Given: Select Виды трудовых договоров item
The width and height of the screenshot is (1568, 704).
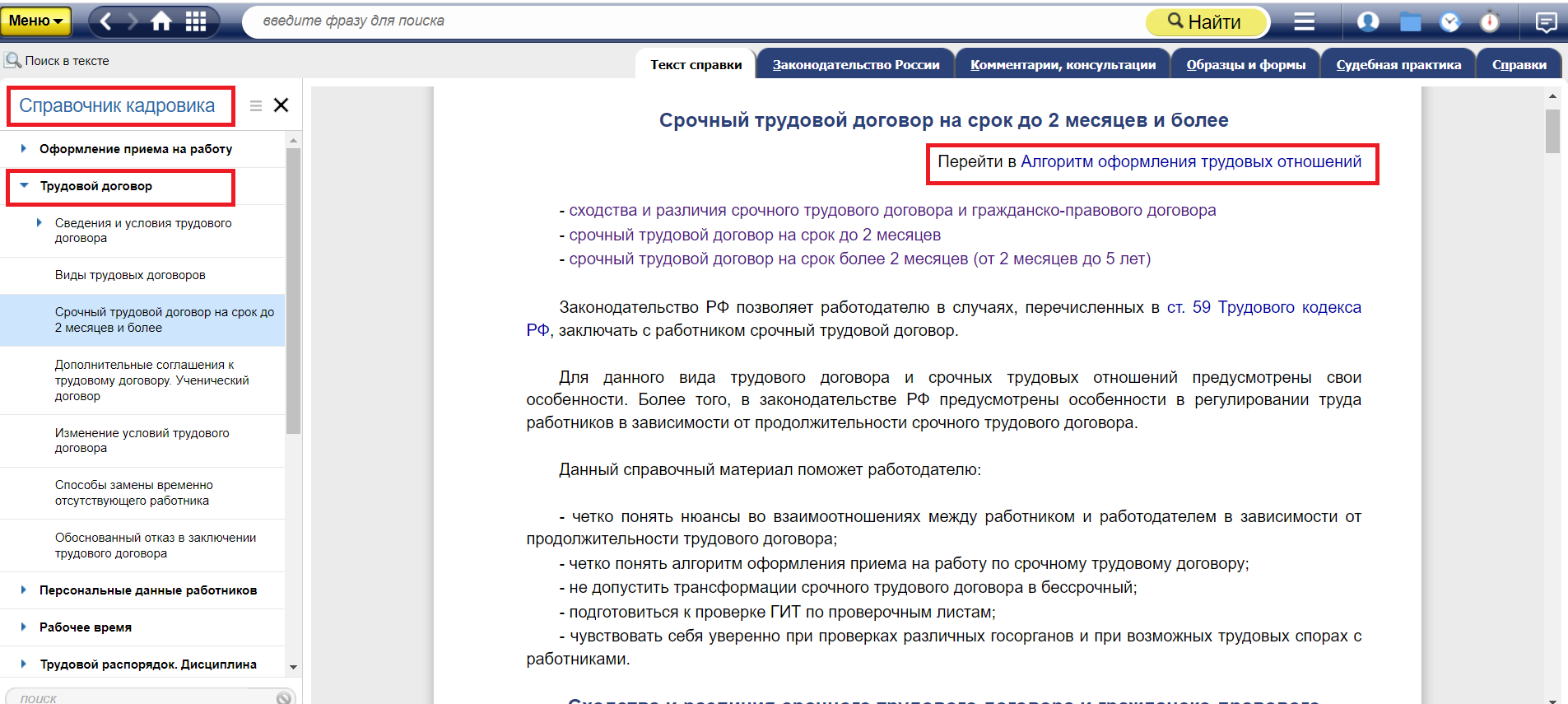Looking at the screenshot, I should pos(142,275).
